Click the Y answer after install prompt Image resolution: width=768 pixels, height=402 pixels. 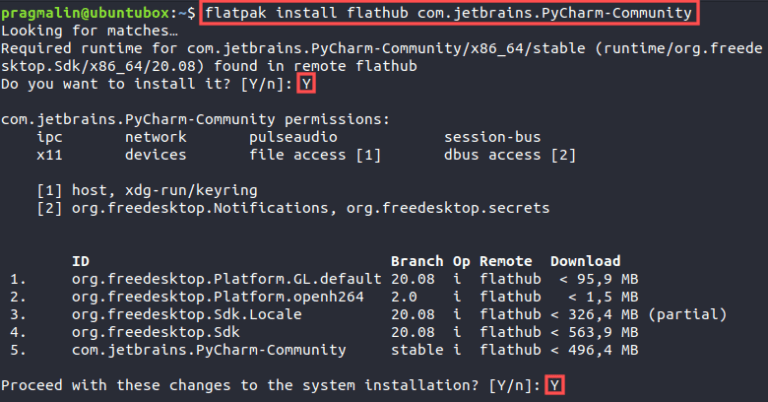pos(306,84)
